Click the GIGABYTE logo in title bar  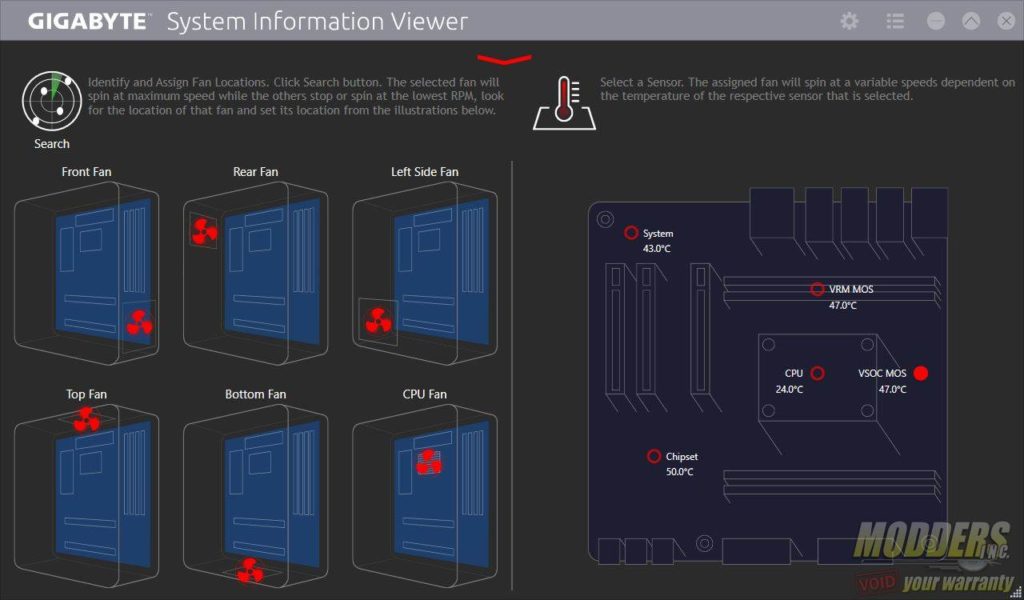tap(88, 21)
